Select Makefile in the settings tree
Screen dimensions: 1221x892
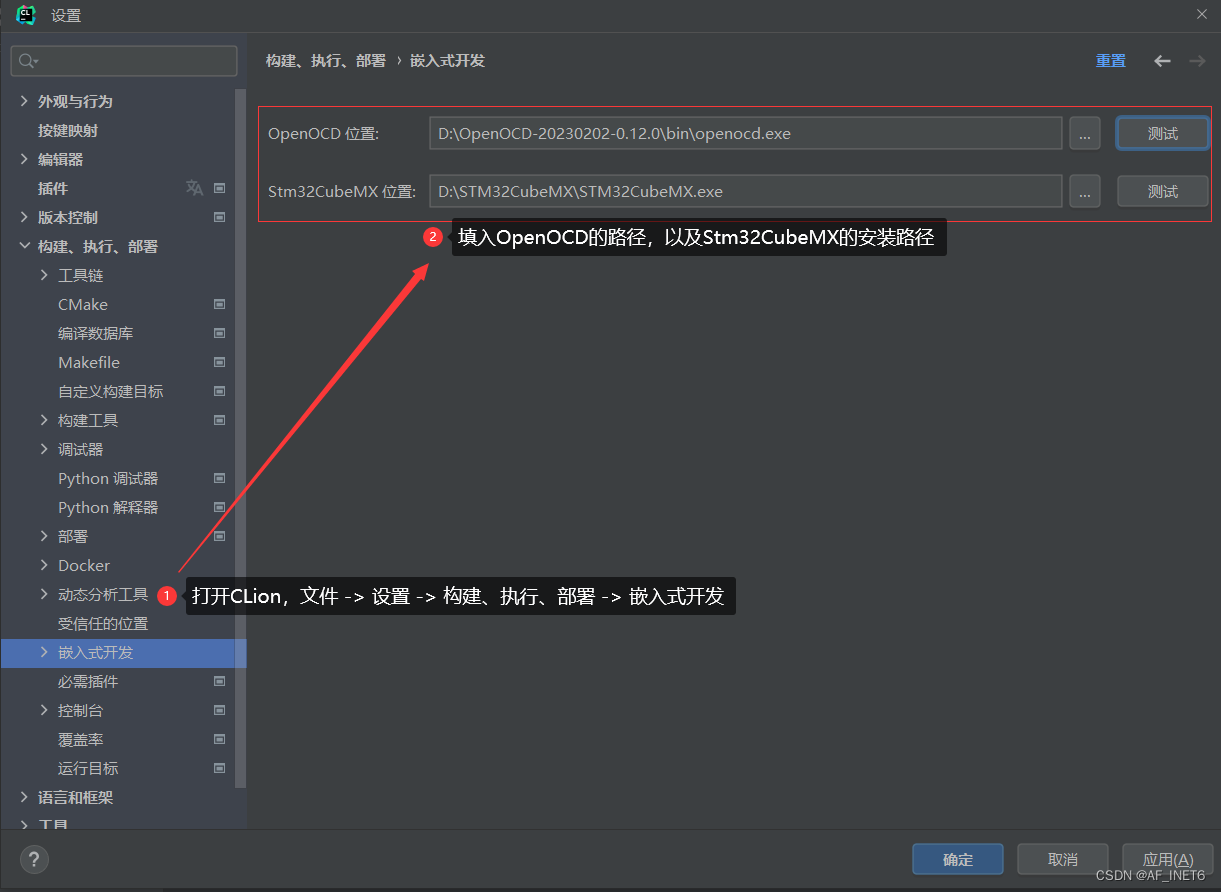[x=89, y=362]
